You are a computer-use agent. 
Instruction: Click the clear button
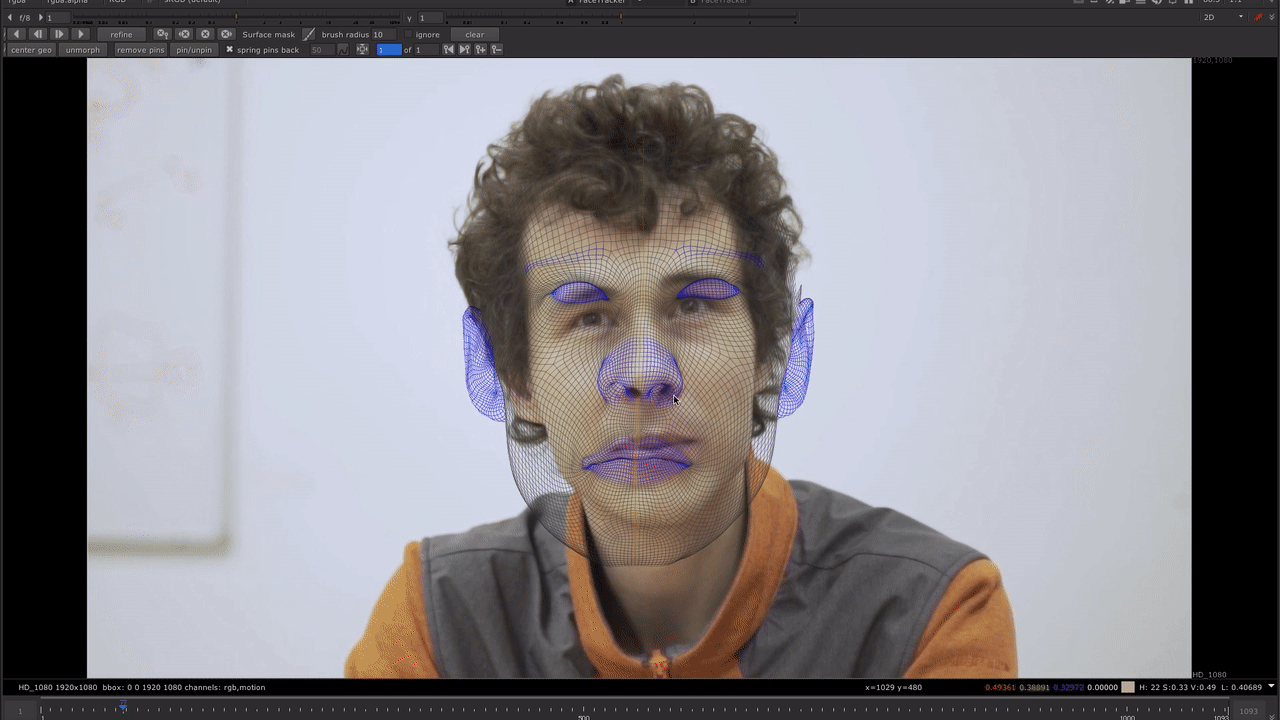pos(474,34)
